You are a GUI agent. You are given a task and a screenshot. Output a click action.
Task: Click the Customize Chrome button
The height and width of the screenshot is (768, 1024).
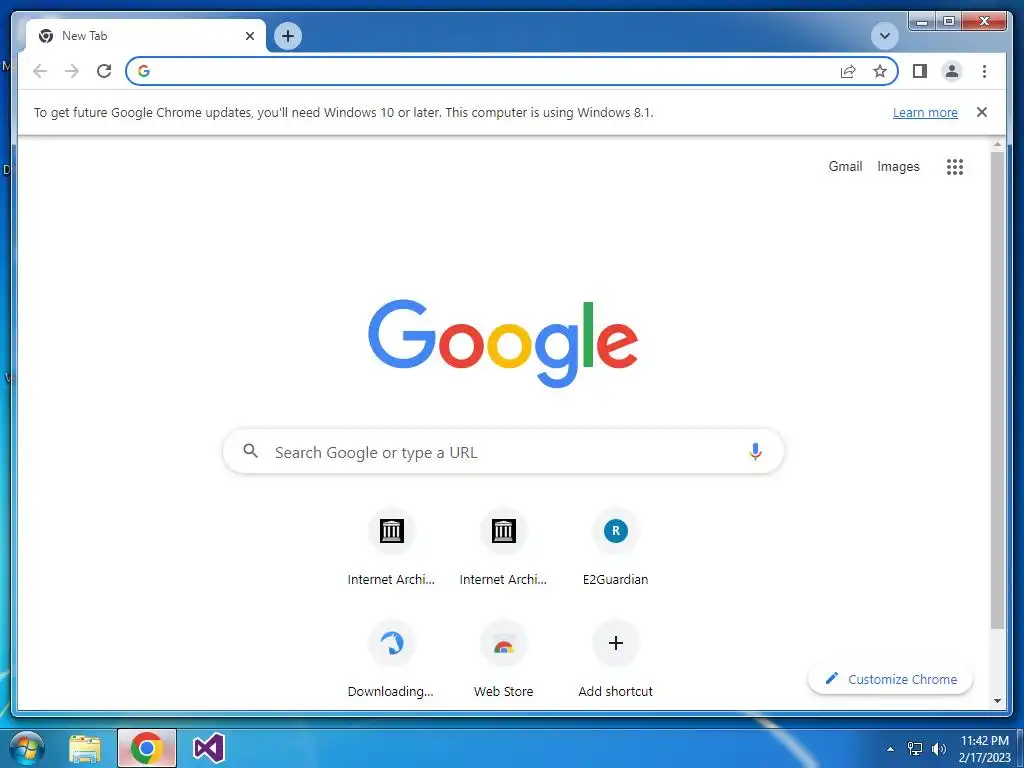click(x=890, y=679)
